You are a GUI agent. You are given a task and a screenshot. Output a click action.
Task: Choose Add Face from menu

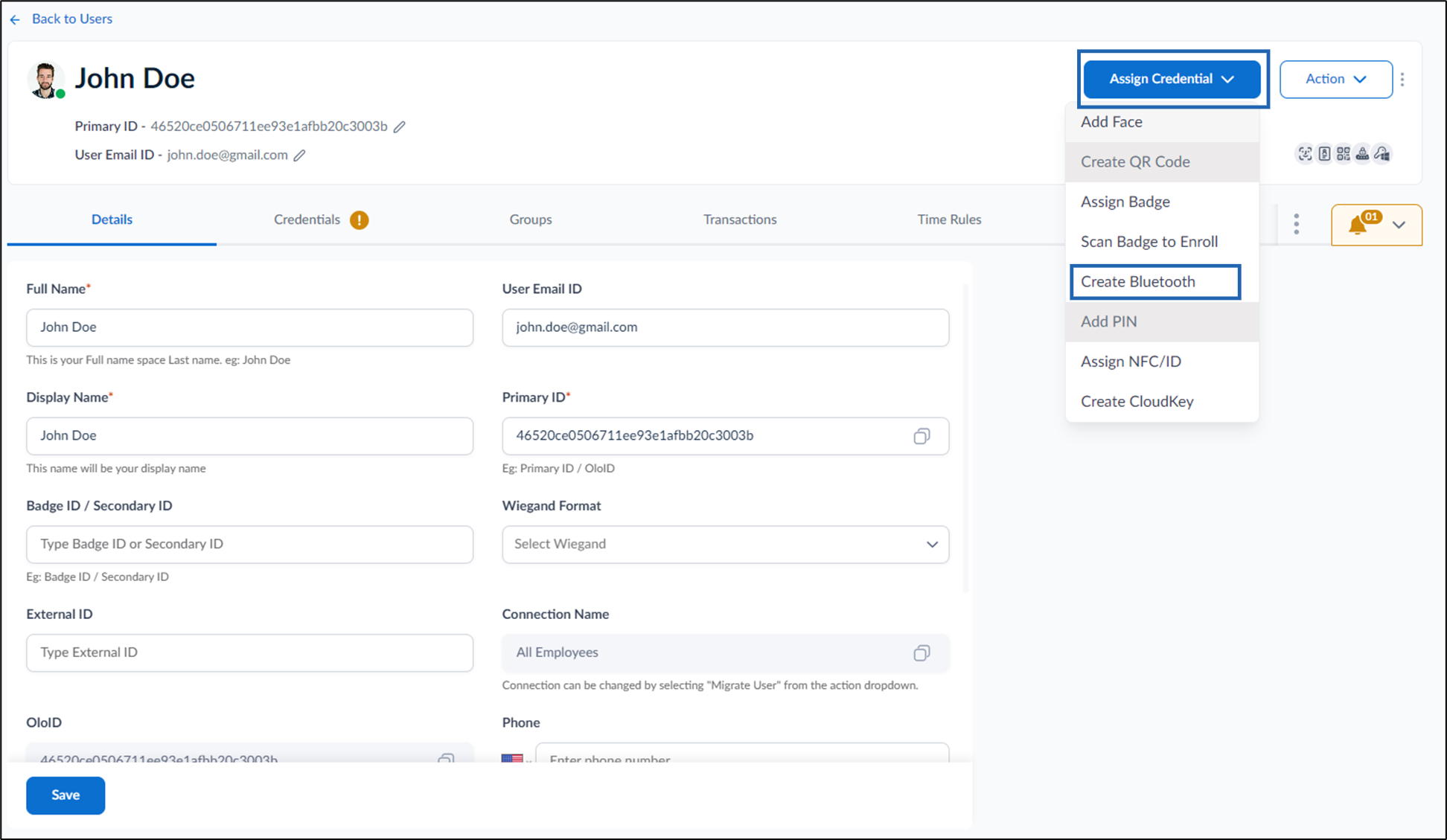point(1162,122)
